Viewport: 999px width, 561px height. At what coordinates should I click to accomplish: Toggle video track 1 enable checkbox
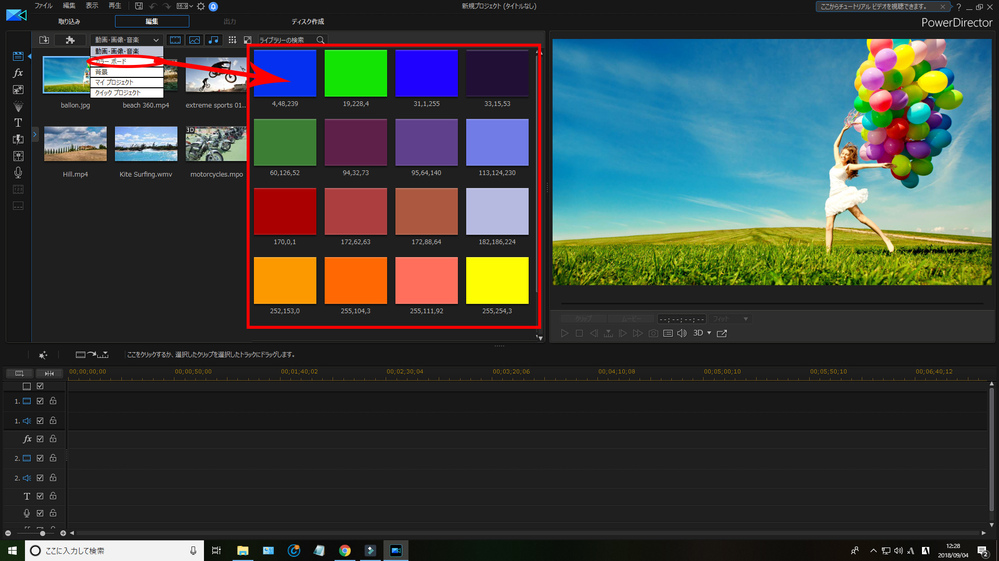point(40,401)
